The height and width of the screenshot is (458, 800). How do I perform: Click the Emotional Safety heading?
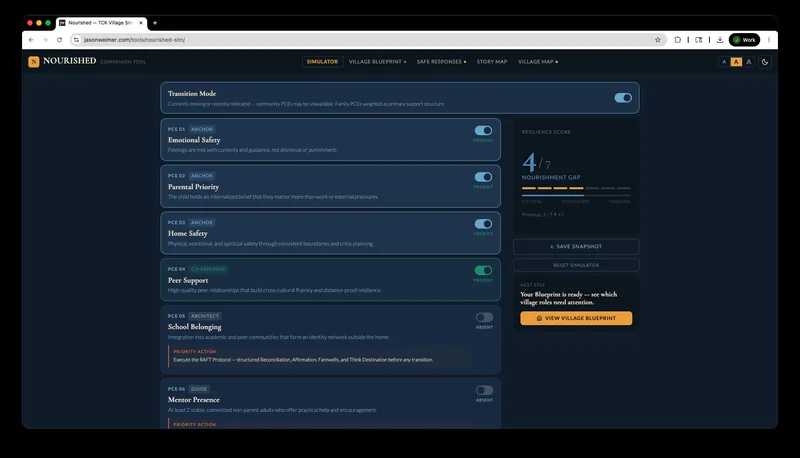(194, 140)
